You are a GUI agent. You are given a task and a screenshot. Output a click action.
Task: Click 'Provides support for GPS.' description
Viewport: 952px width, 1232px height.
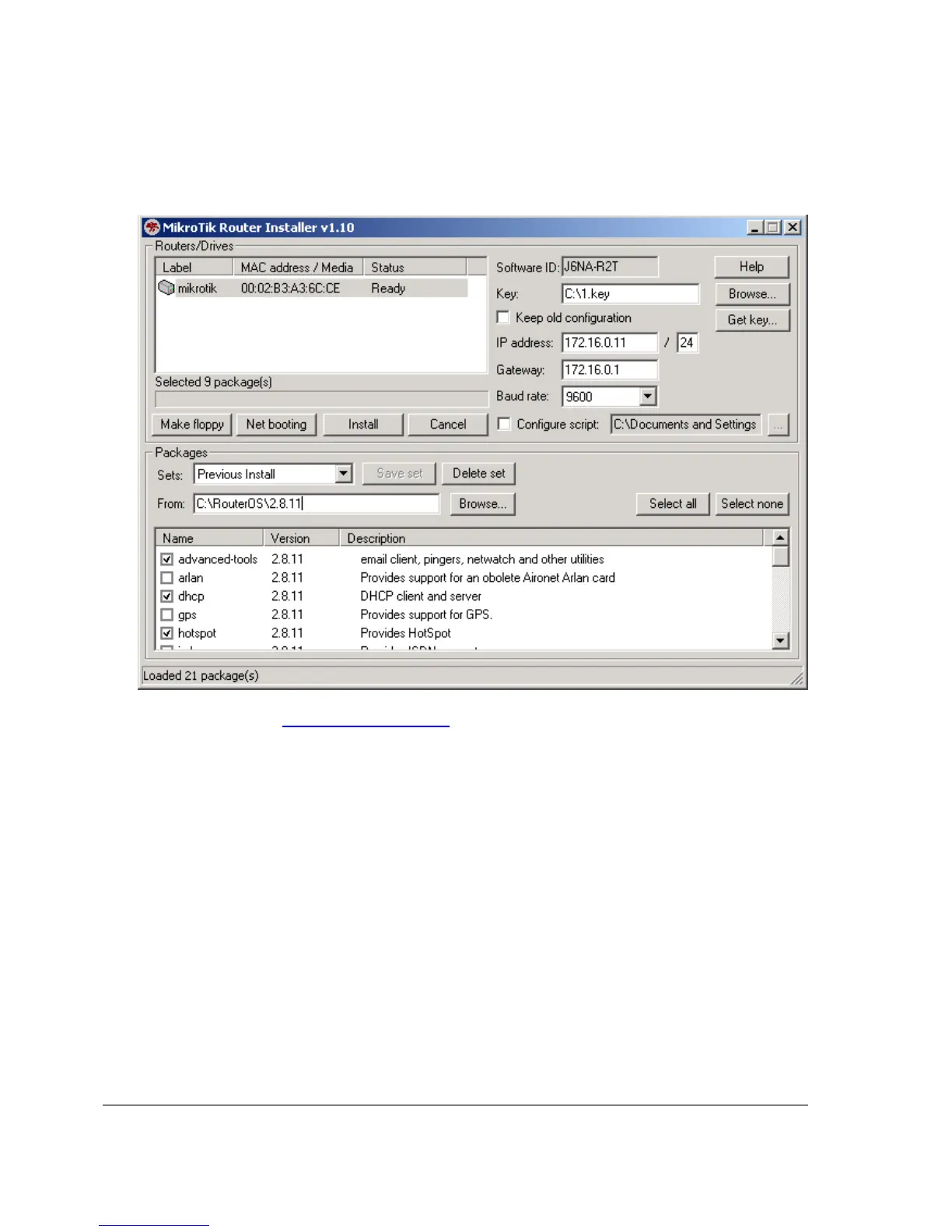[x=426, y=615]
